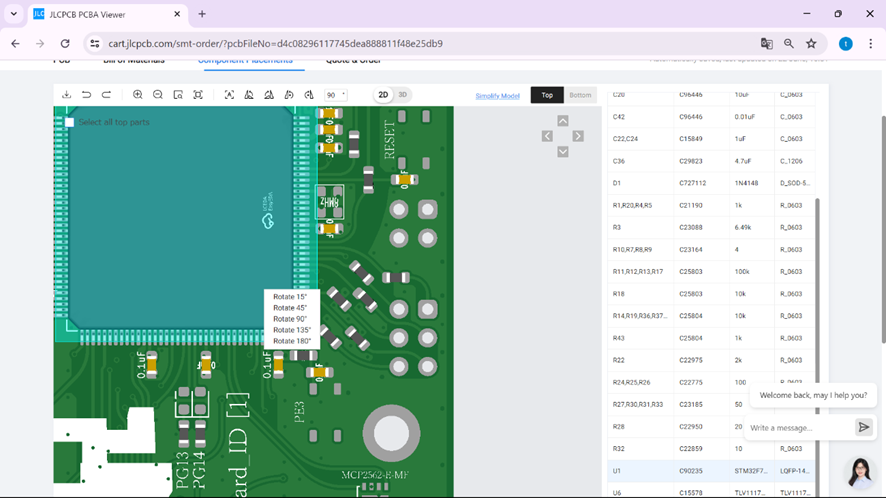The width and height of the screenshot is (886, 498).
Task: Choose 'Rotate 45°' from the context menu
Action: click(290, 308)
